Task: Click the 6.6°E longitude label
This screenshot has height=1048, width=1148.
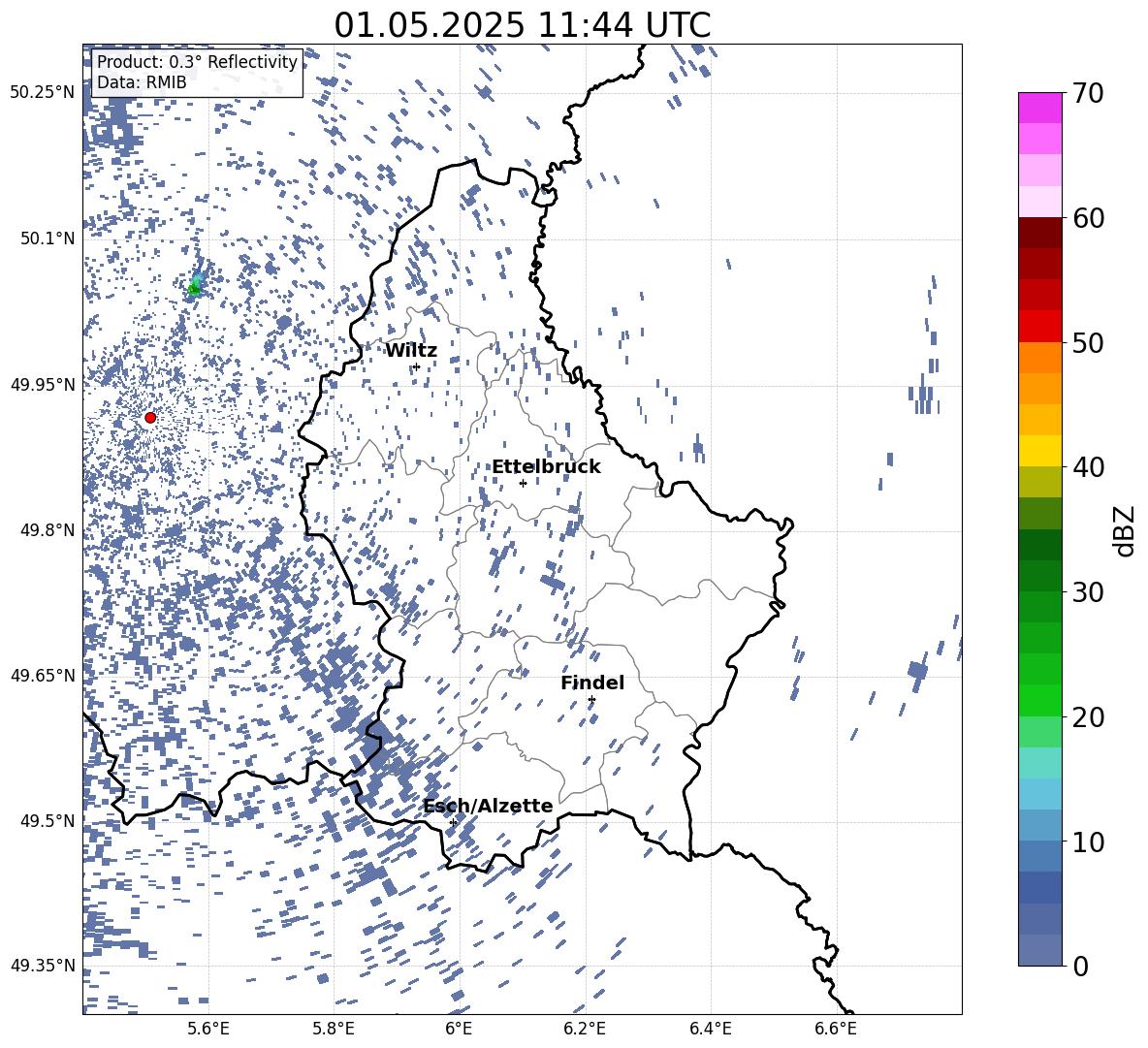Action: coord(836,1029)
